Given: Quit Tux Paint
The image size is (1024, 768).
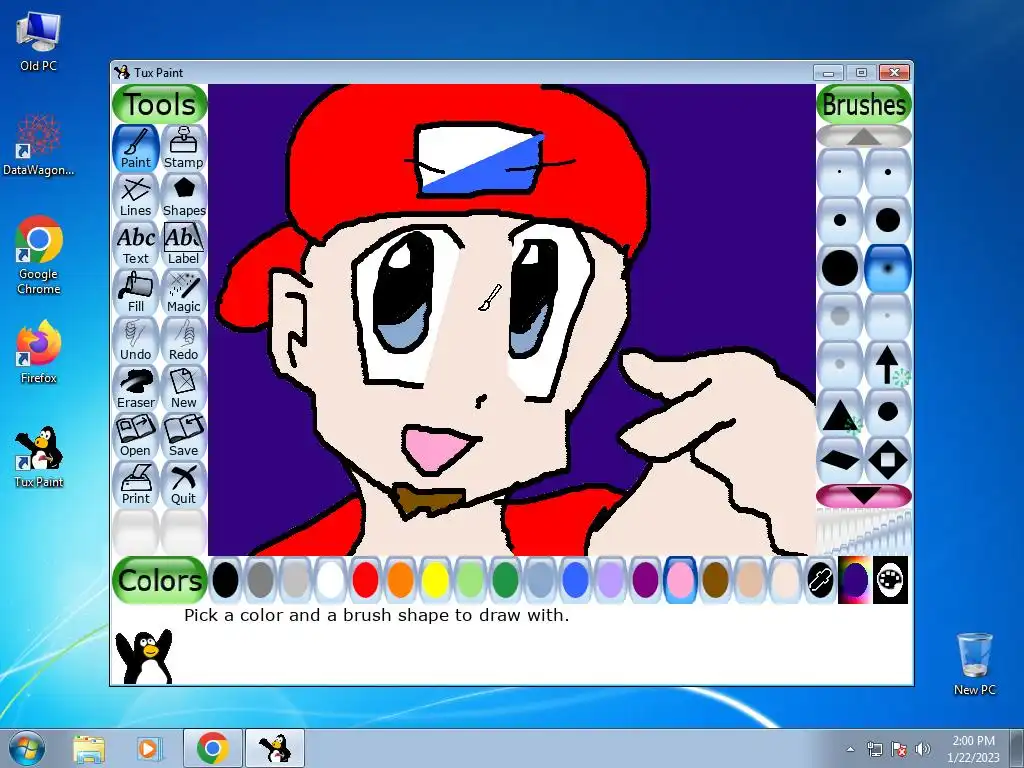Looking at the screenshot, I should (x=184, y=485).
